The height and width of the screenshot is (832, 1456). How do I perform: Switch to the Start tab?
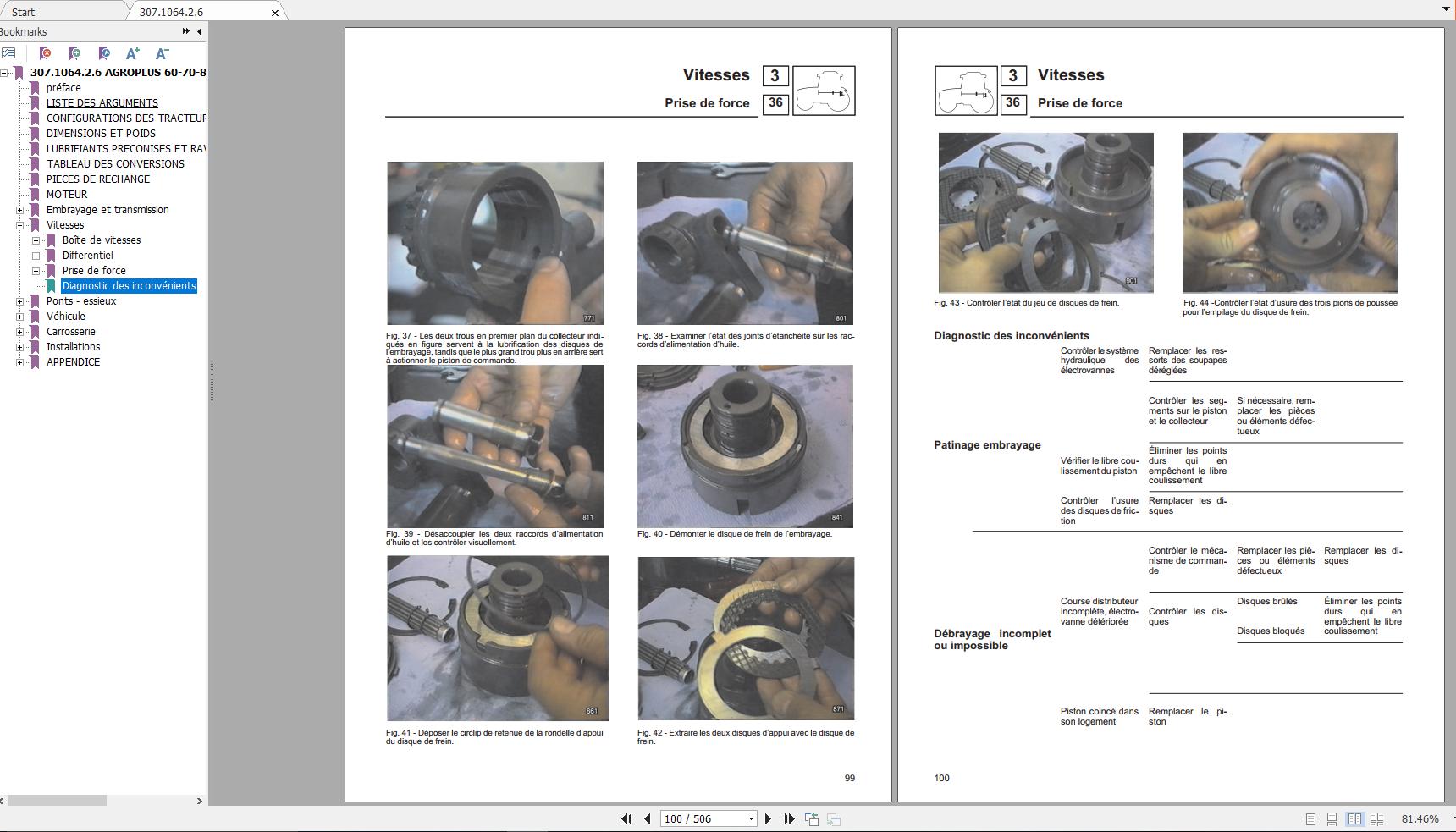[x=24, y=12]
